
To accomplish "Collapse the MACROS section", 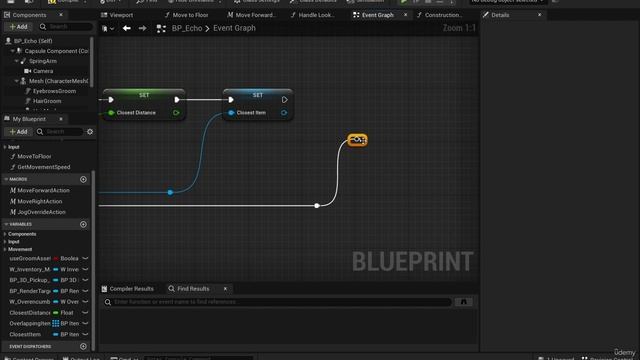I will tap(6, 179).
